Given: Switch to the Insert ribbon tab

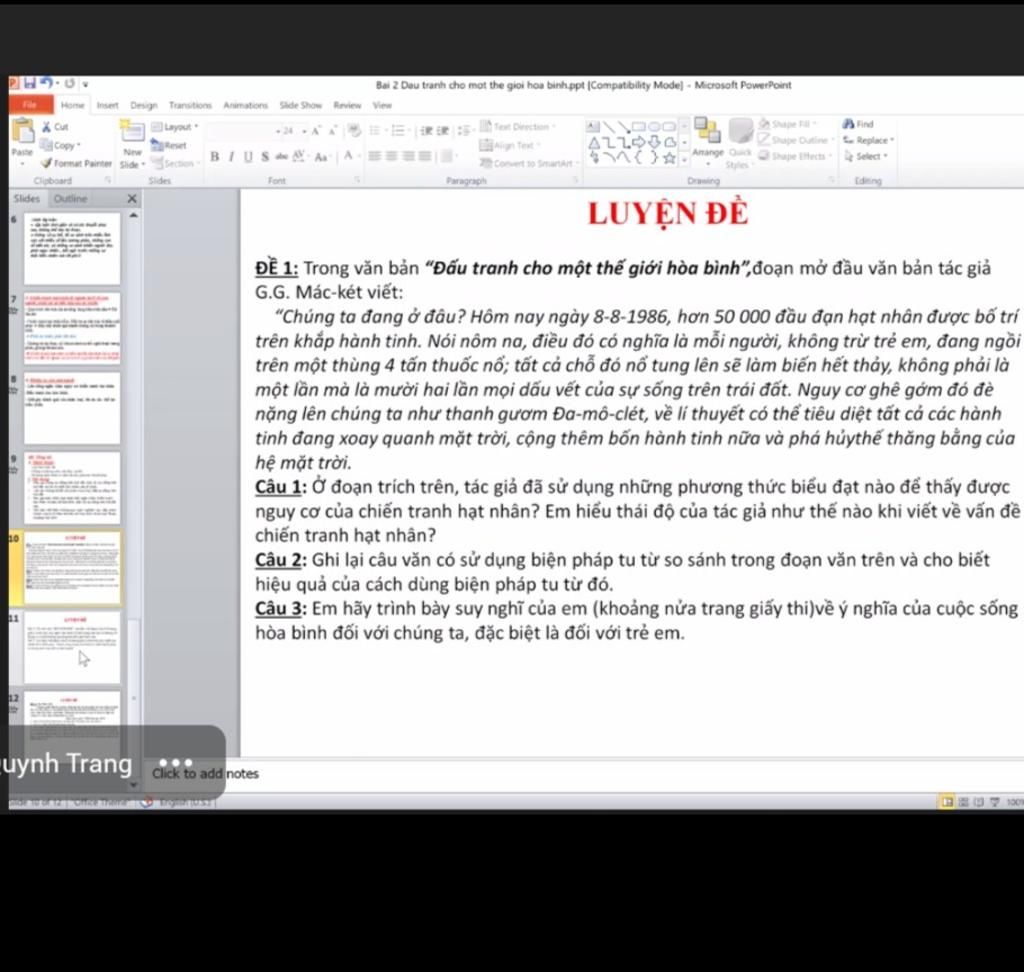Looking at the screenshot, I should (x=108, y=105).
